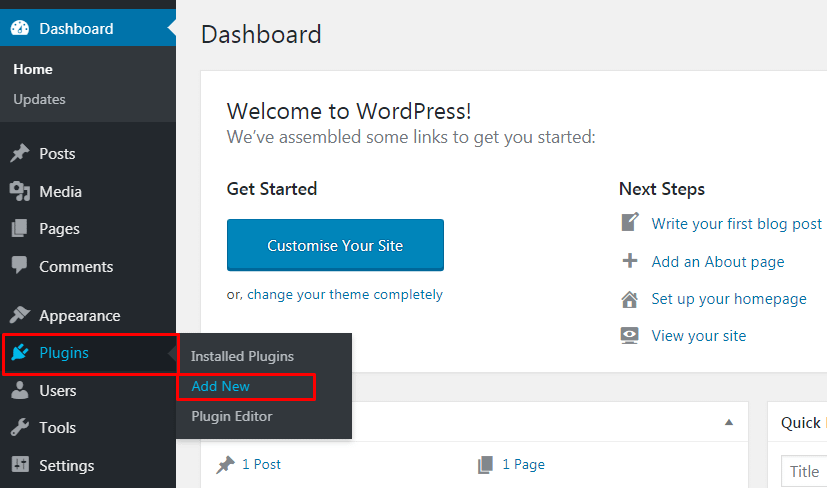Click the Media library icon
This screenshot has height=488, width=827.
point(20,191)
